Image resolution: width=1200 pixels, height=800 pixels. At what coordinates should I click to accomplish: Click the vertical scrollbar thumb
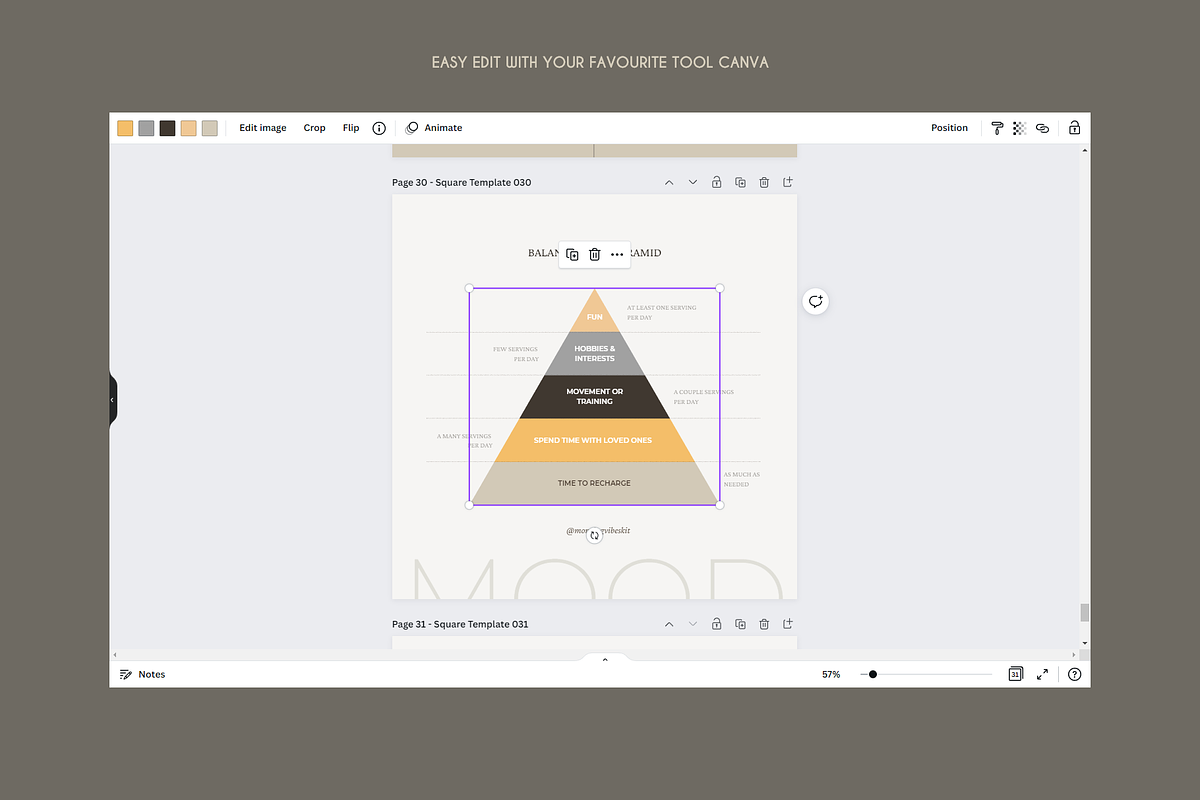click(x=1085, y=612)
